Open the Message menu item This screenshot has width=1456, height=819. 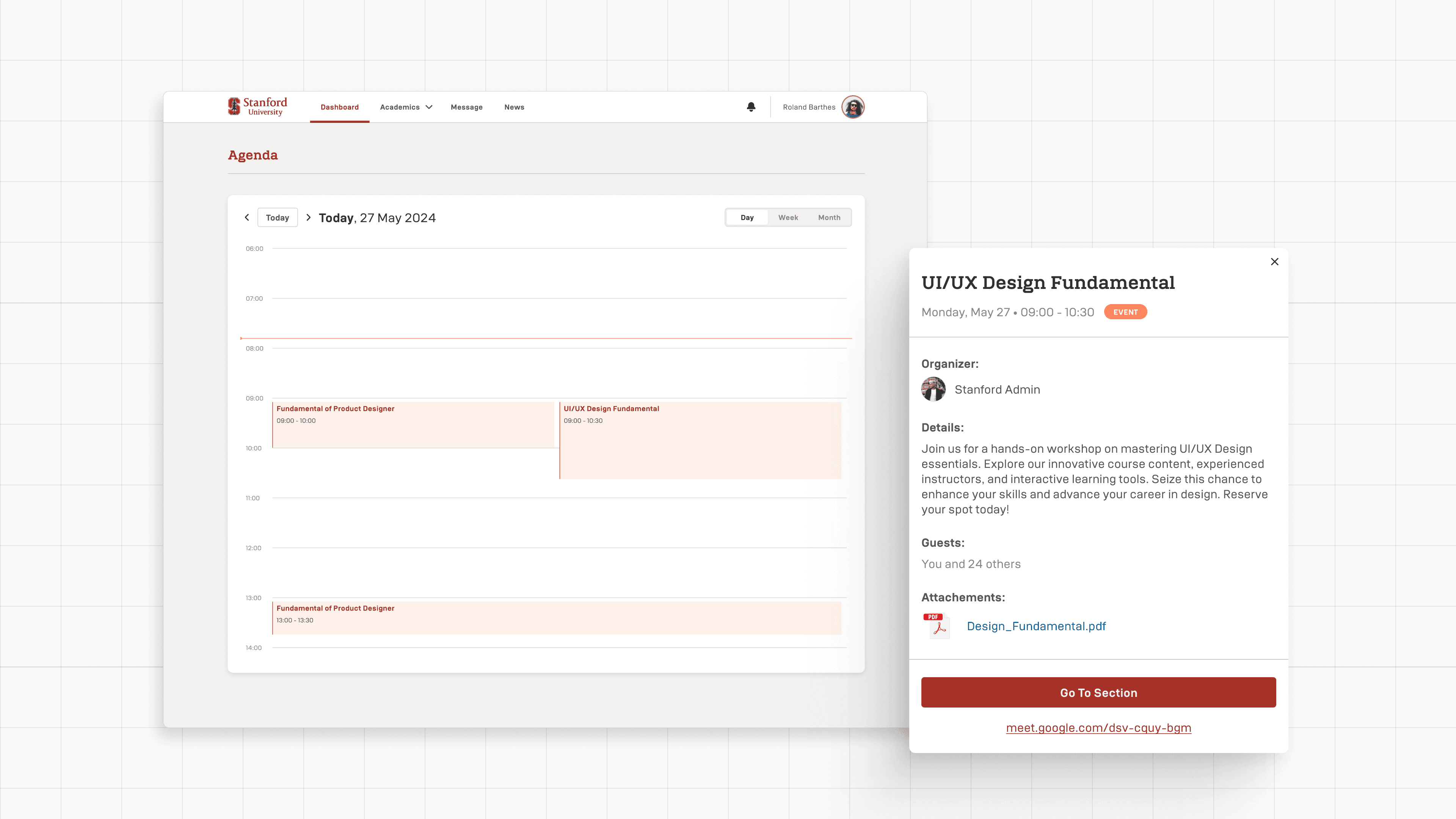466,107
